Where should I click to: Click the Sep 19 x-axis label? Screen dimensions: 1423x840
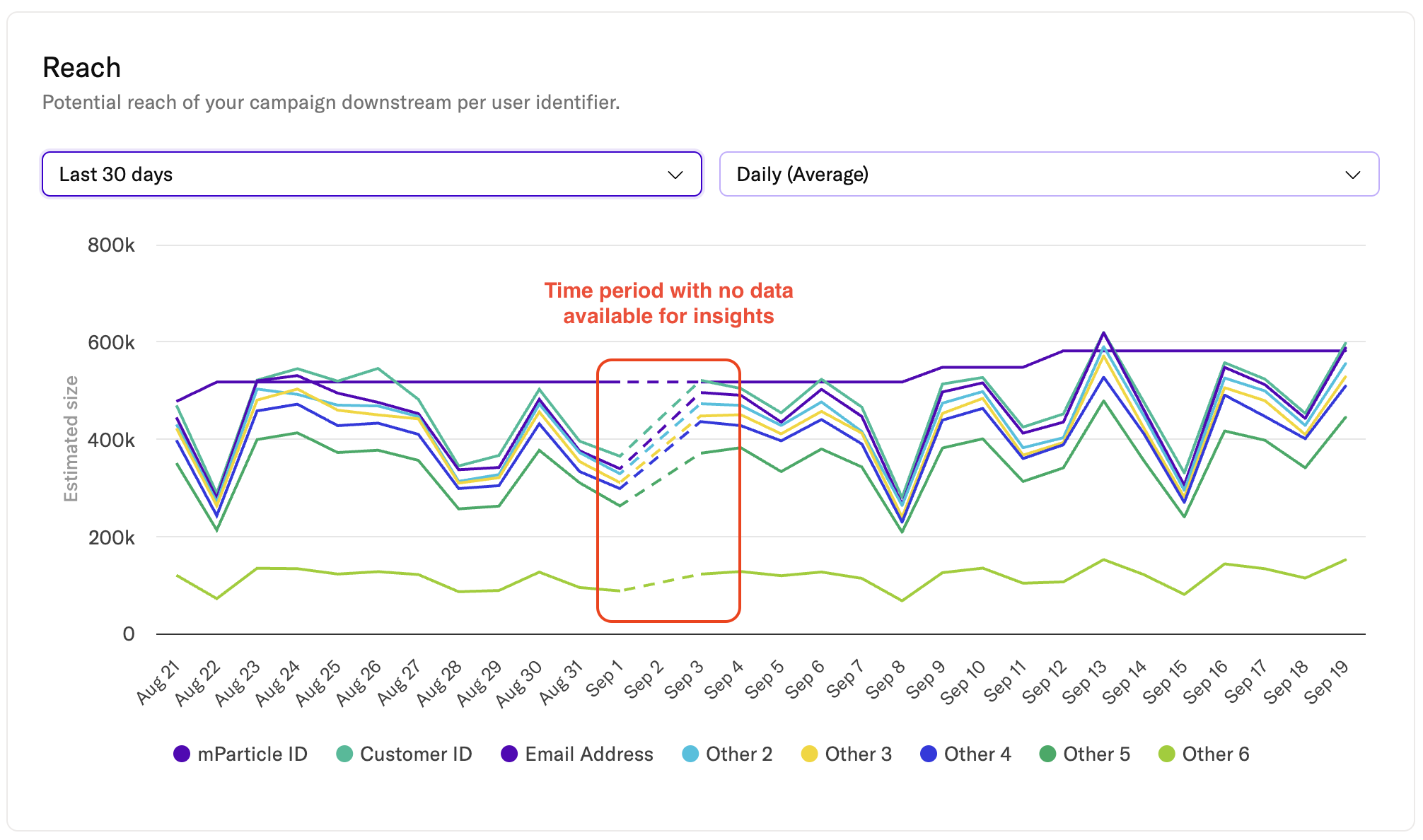pos(1327,682)
